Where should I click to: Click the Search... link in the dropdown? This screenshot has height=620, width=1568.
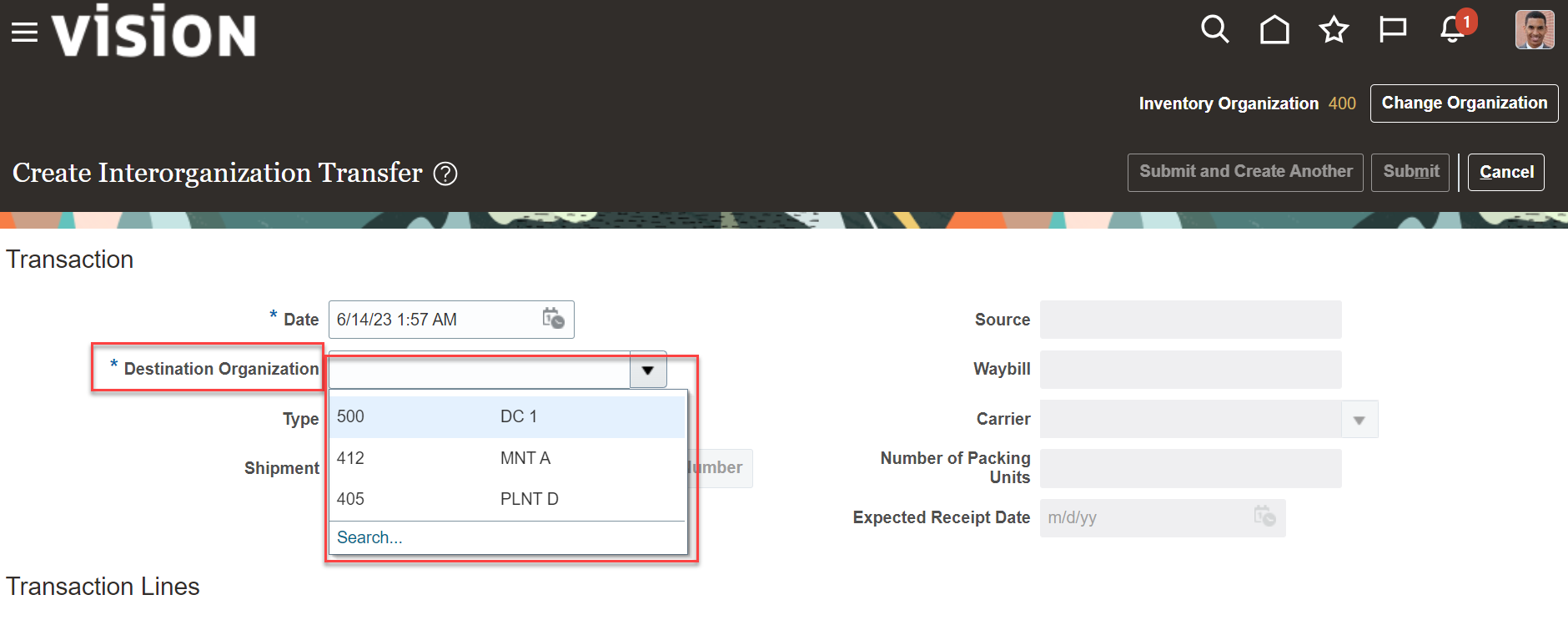point(369,537)
